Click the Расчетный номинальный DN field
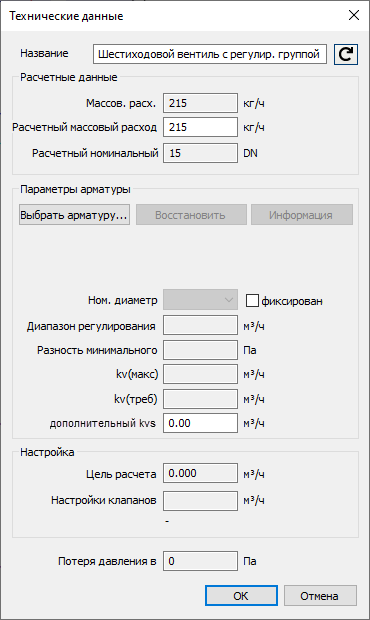The image size is (370, 620). (200, 153)
